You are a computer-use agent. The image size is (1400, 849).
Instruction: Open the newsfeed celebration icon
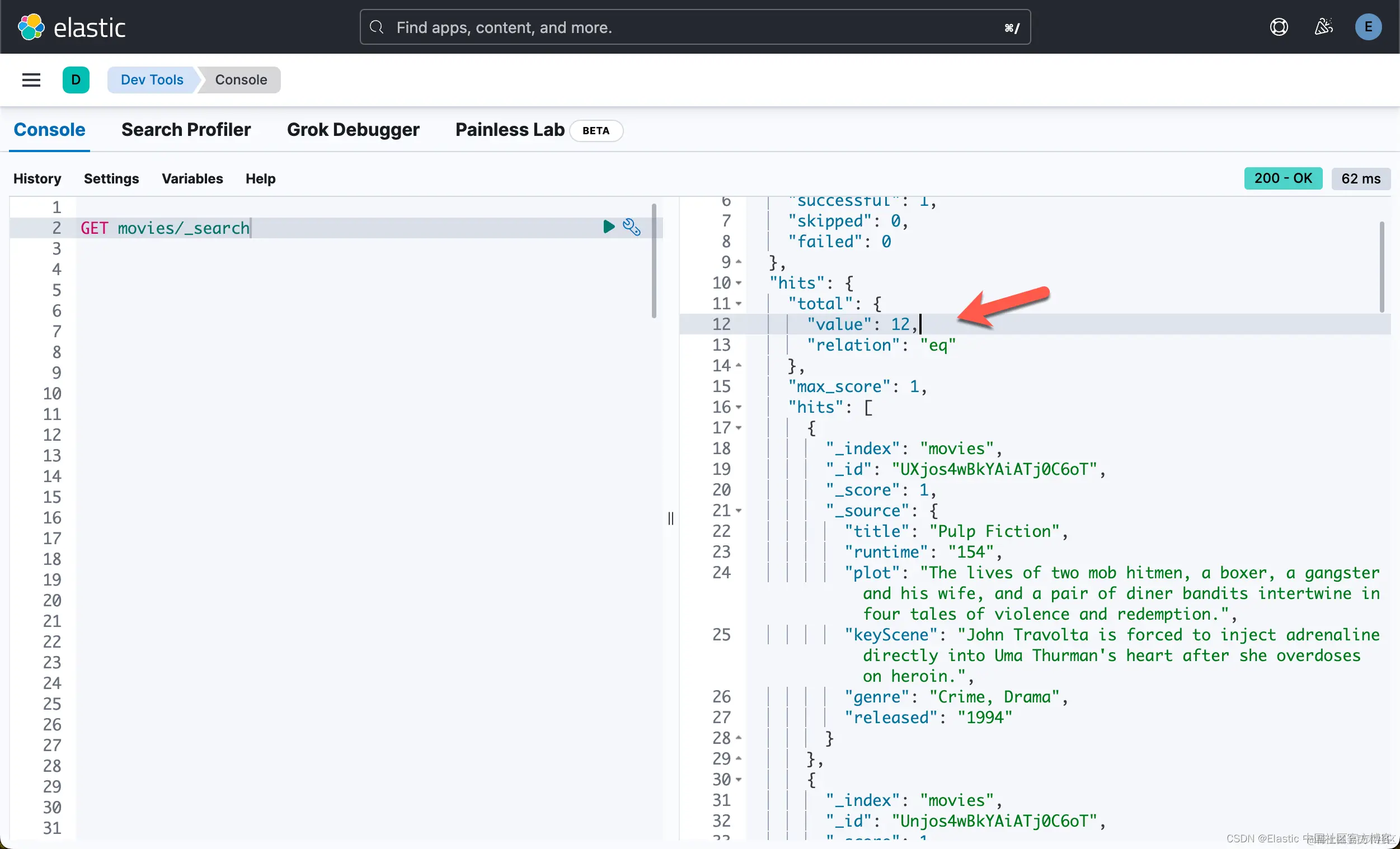(x=1323, y=27)
